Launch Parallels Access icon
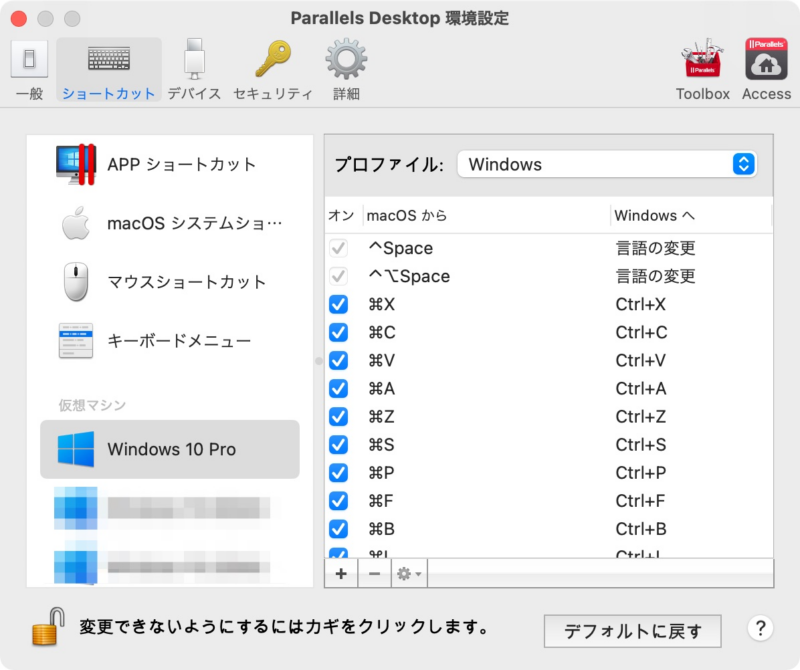This screenshot has height=670, width=800. pos(766,69)
